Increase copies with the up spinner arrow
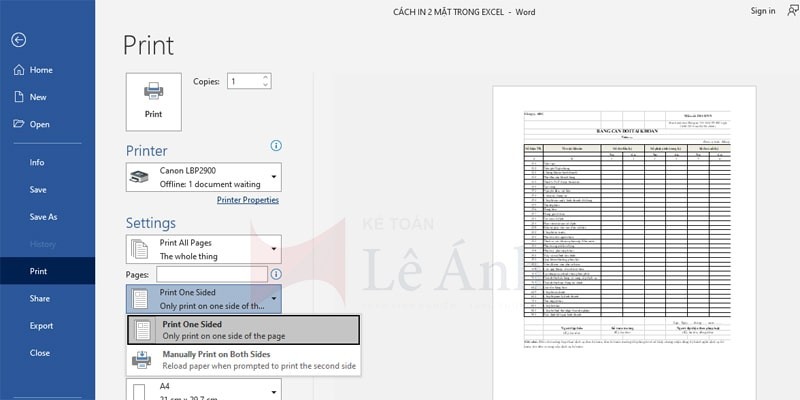This screenshot has width=800, height=400. click(x=265, y=78)
